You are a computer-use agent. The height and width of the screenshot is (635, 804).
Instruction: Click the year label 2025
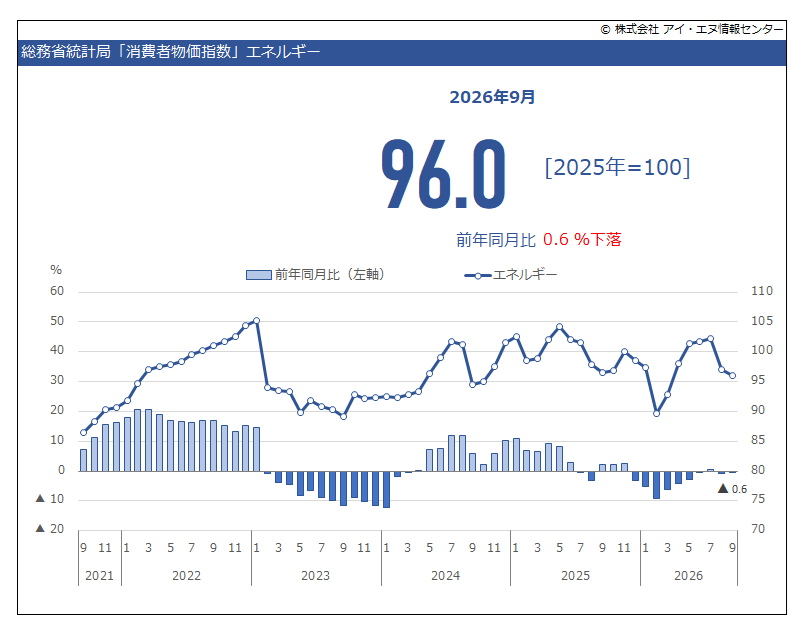click(575, 576)
